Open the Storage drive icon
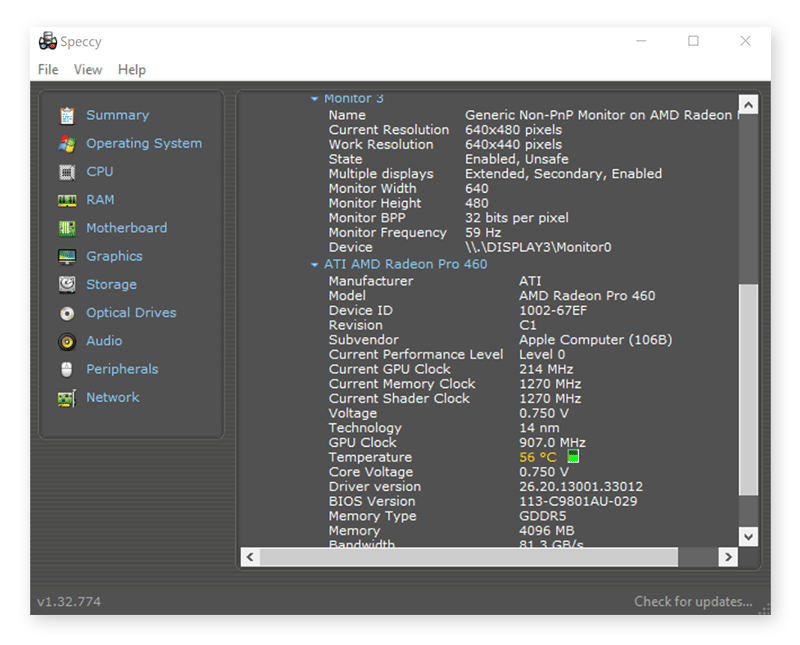Image resolution: width=800 pixels, height=645 pixels. (x=67, y=285)
